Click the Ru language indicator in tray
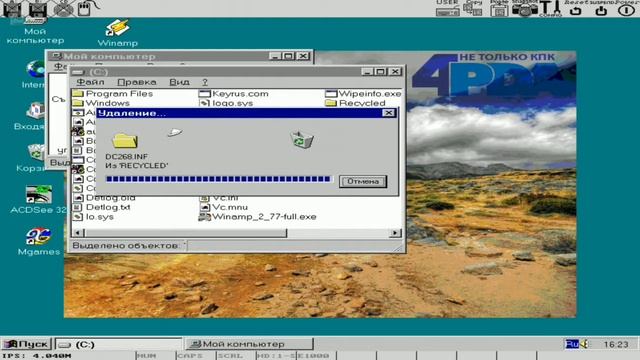Screen dimensions: 640x360 point(572,344)
